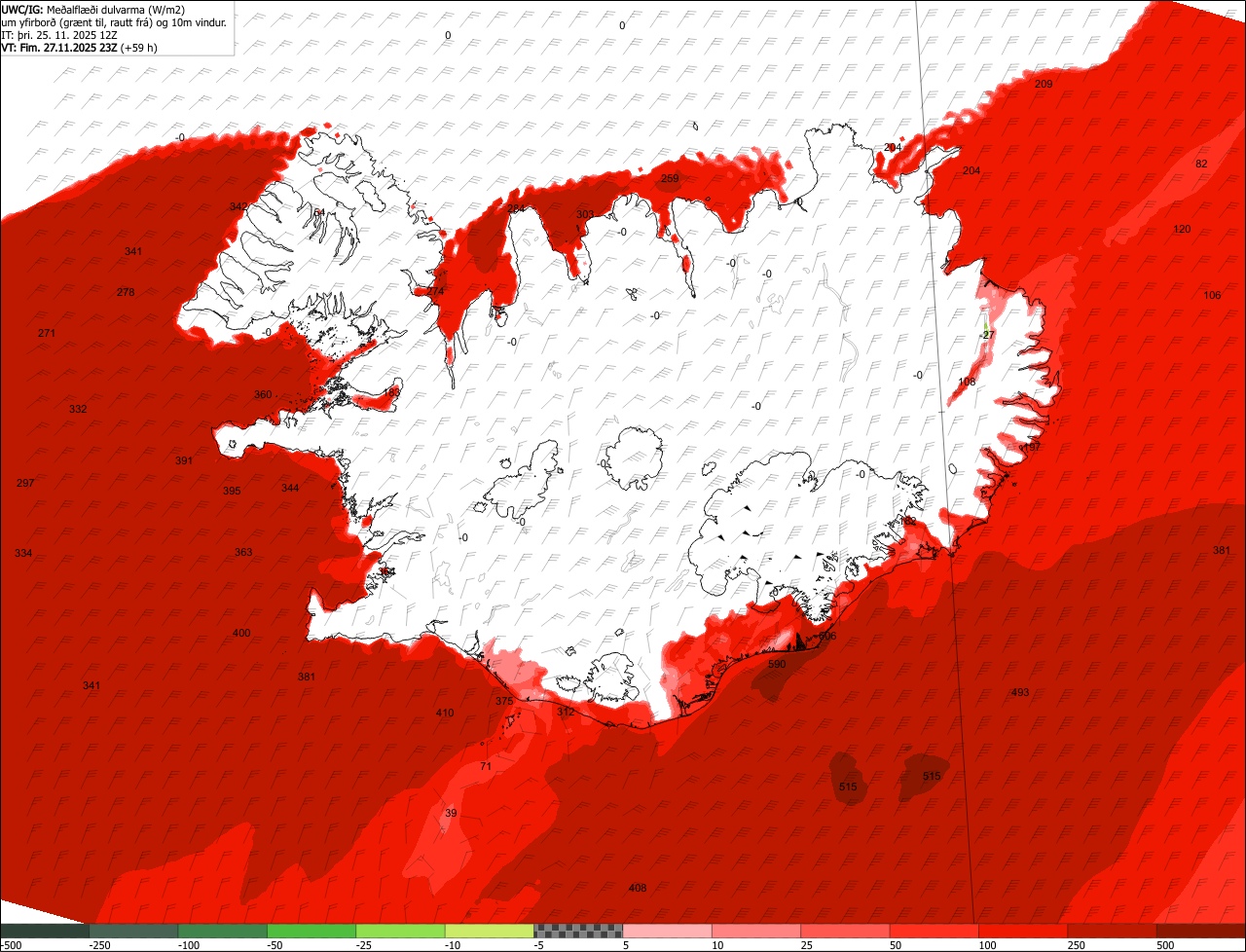Click the '-100' legend label
1246x952 pixels.
click(189, 945)
